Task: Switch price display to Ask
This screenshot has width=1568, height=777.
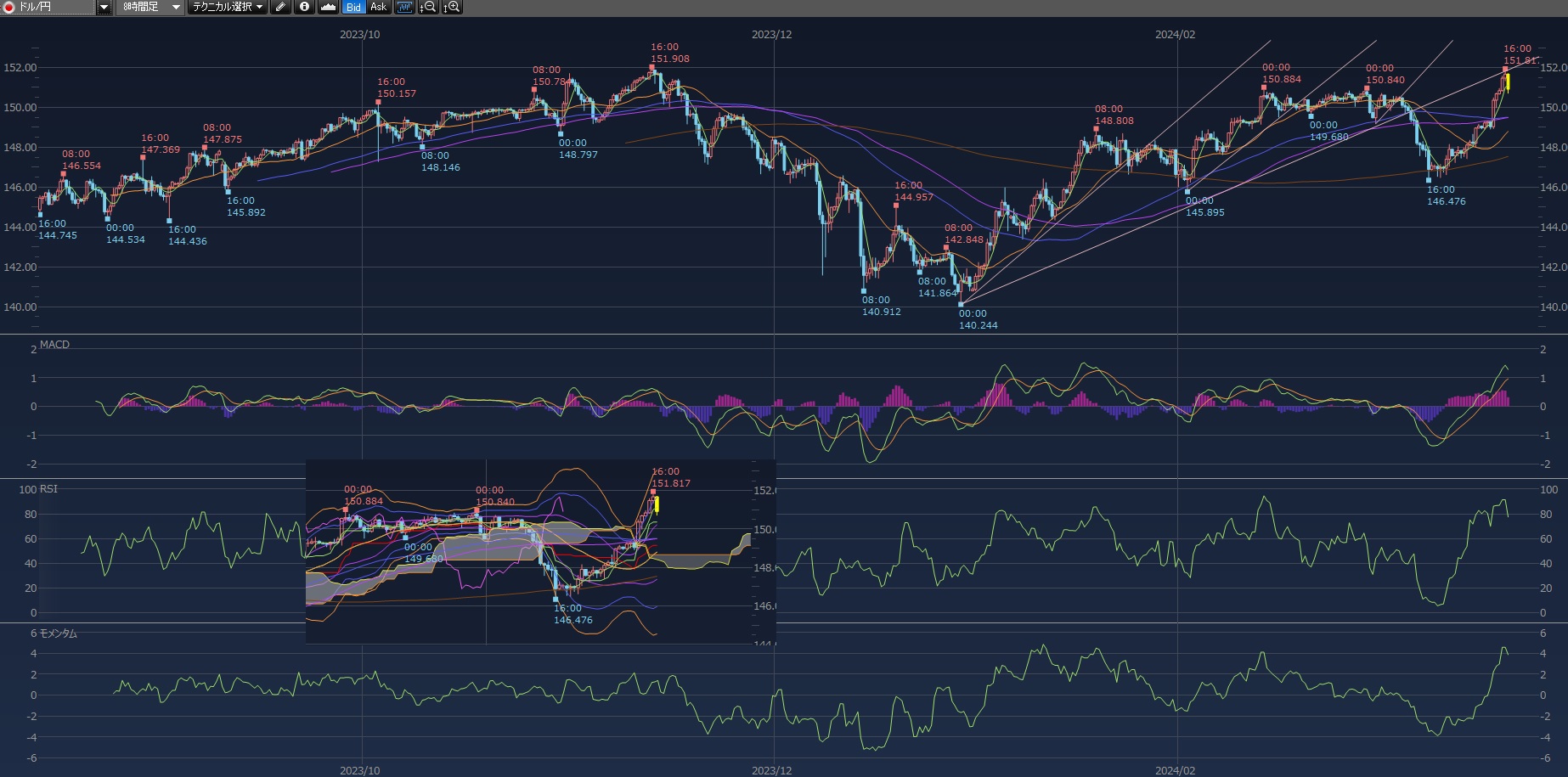Action: (x=378, y=7)
